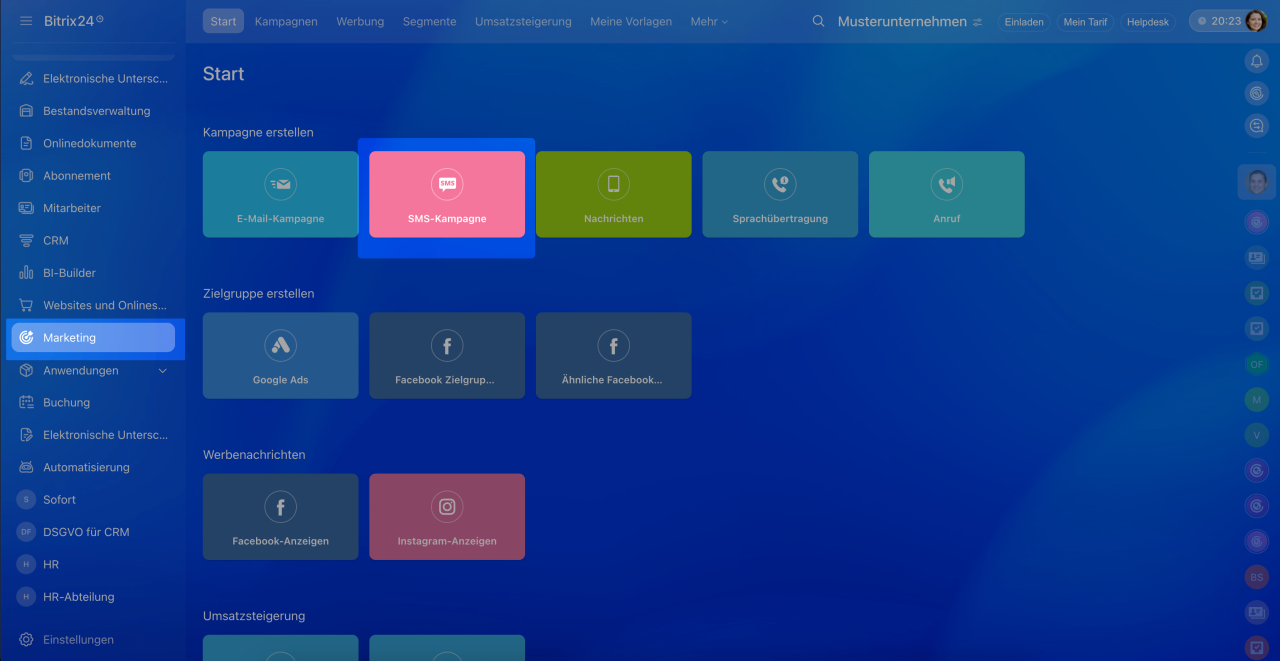
Task: Select the Anruf campaign card
Action: pos(947,194)
